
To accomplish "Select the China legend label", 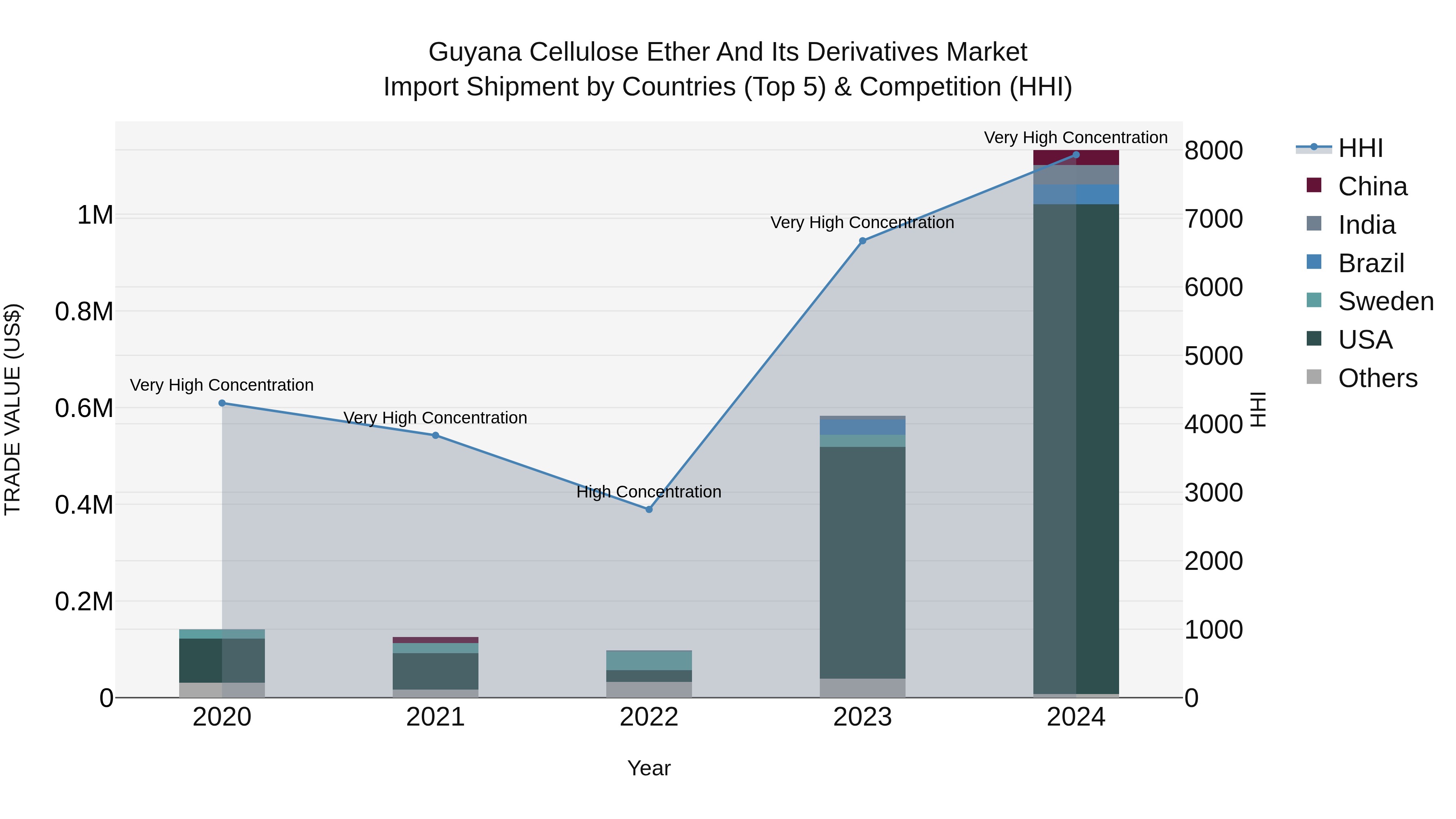I will [1373, 186].
